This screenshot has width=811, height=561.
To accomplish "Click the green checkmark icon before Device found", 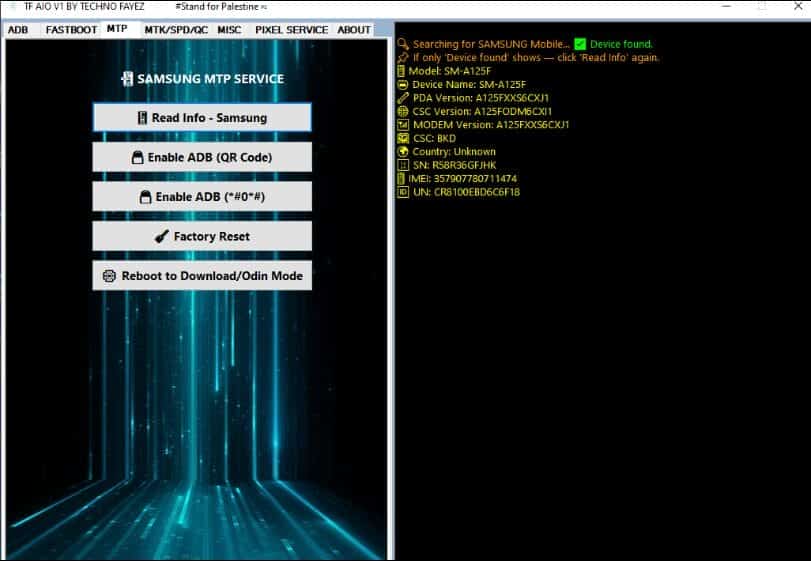I will click(580, 44).
